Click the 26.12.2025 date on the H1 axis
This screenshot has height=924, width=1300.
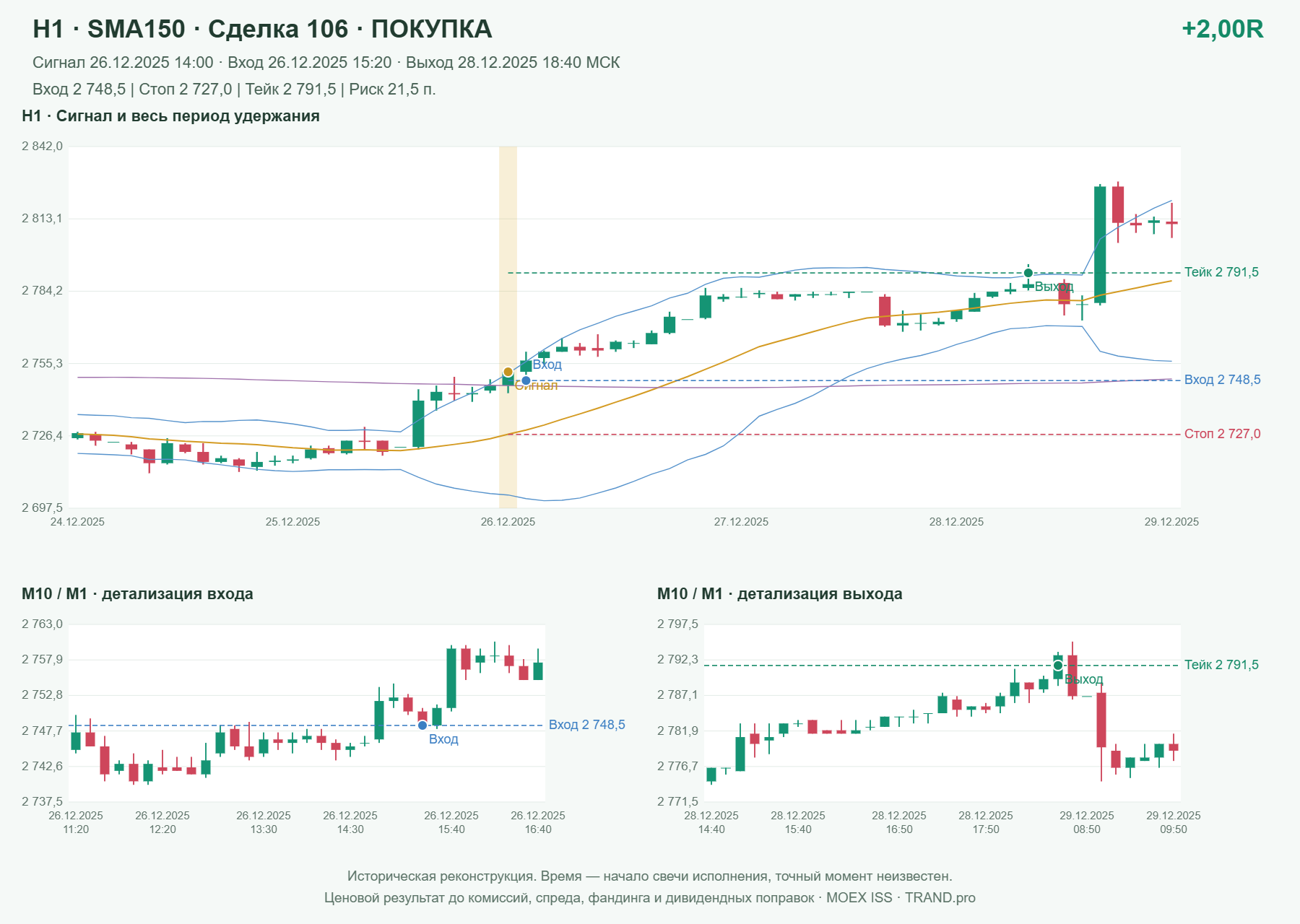pos(508,522)
